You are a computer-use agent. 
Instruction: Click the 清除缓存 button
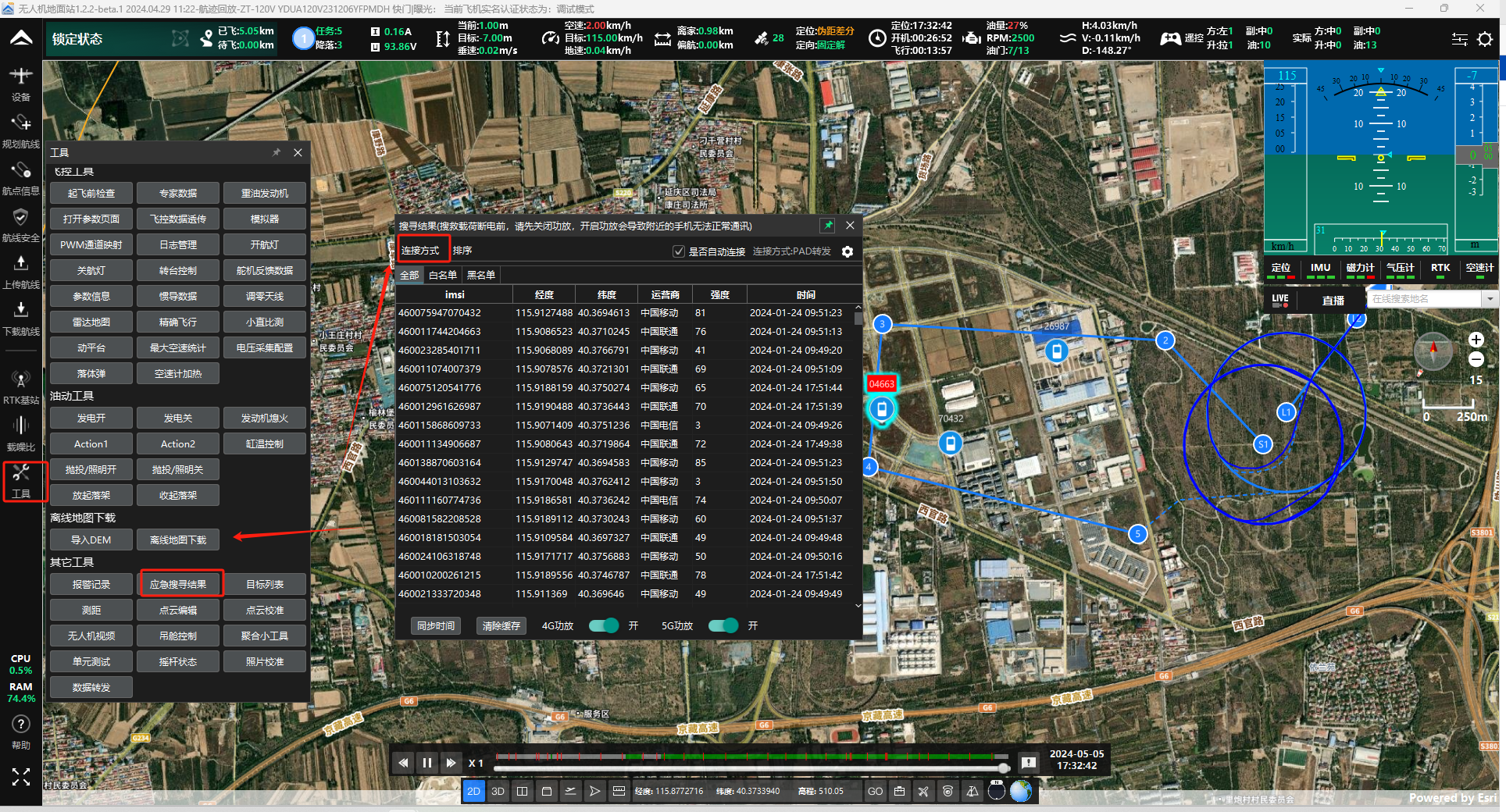coord(501,626)
